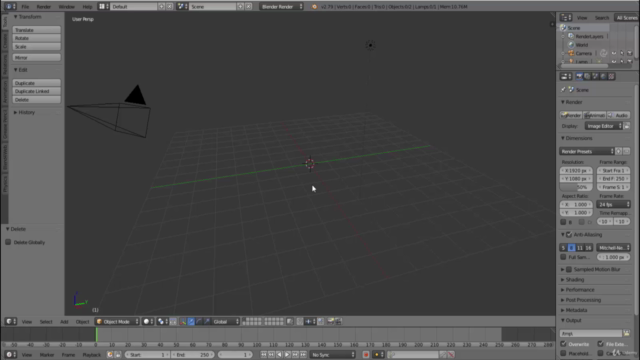Click the 3D view editor type icon
The image size is (640, 360).
(11, 322)
